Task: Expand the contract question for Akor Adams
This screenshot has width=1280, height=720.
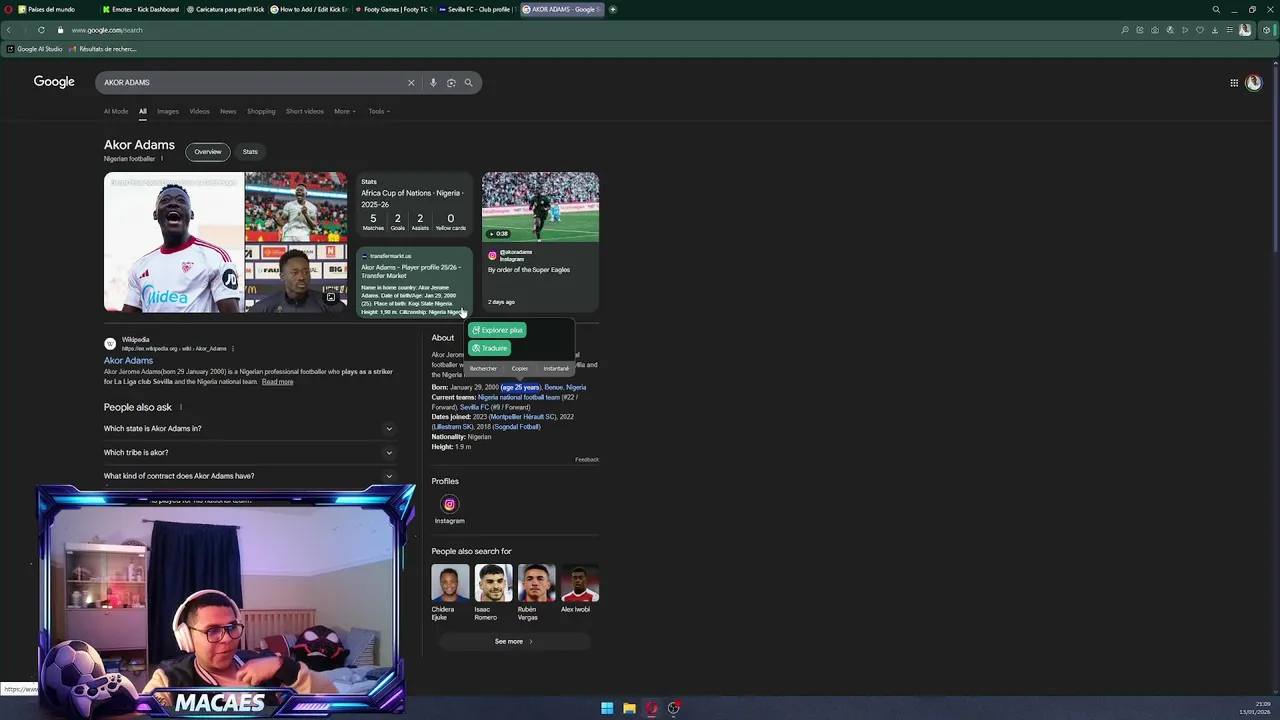Action: click(x=250, y=476)
